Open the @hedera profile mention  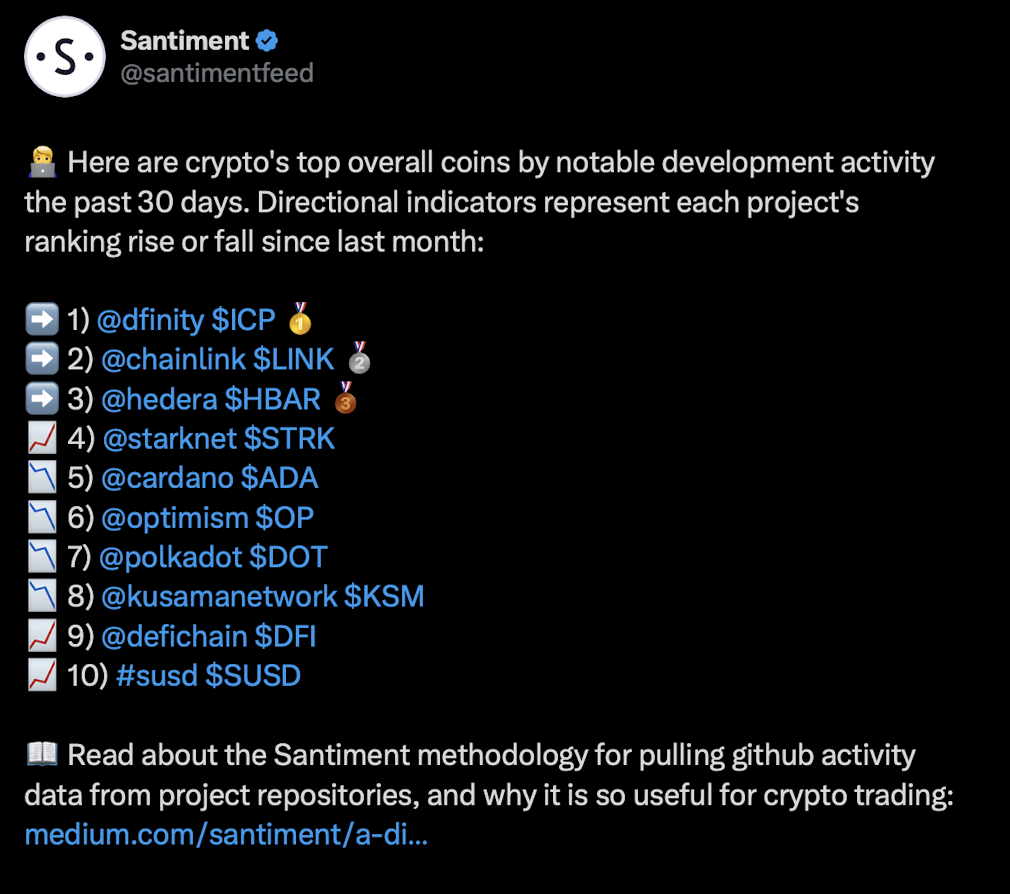[x=159, y=399]
